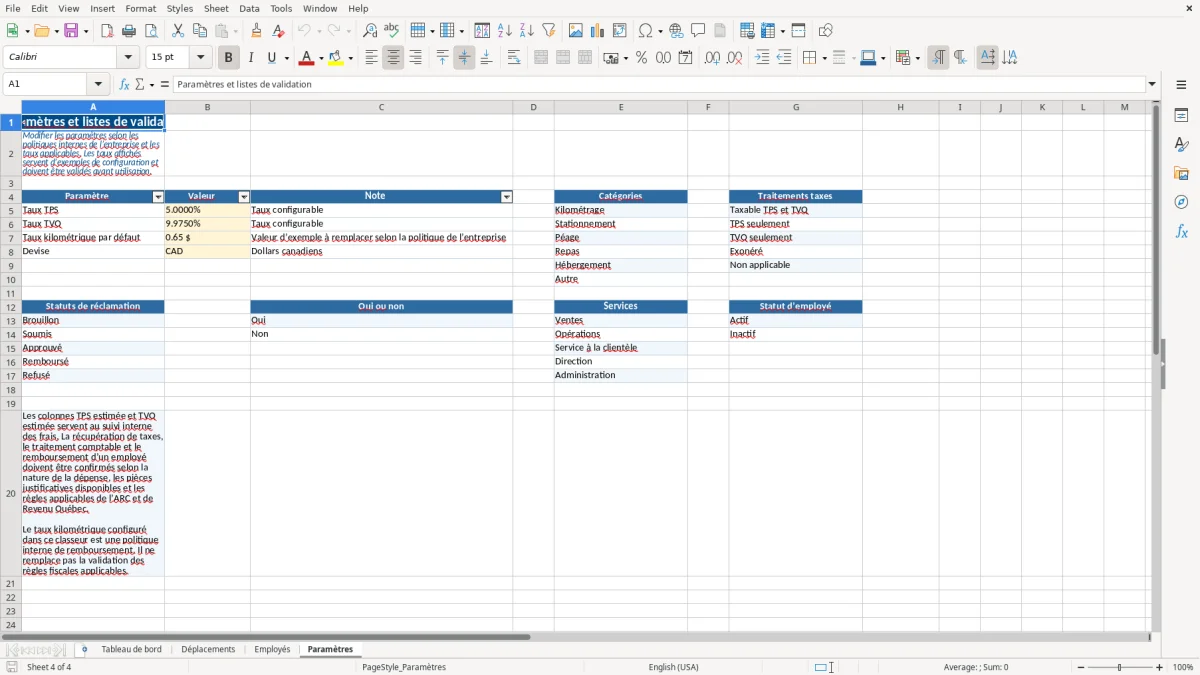This screenshot has height=675, width=1200.
Task: Open sidebar Properties deck
Action: pos(1181,116)
